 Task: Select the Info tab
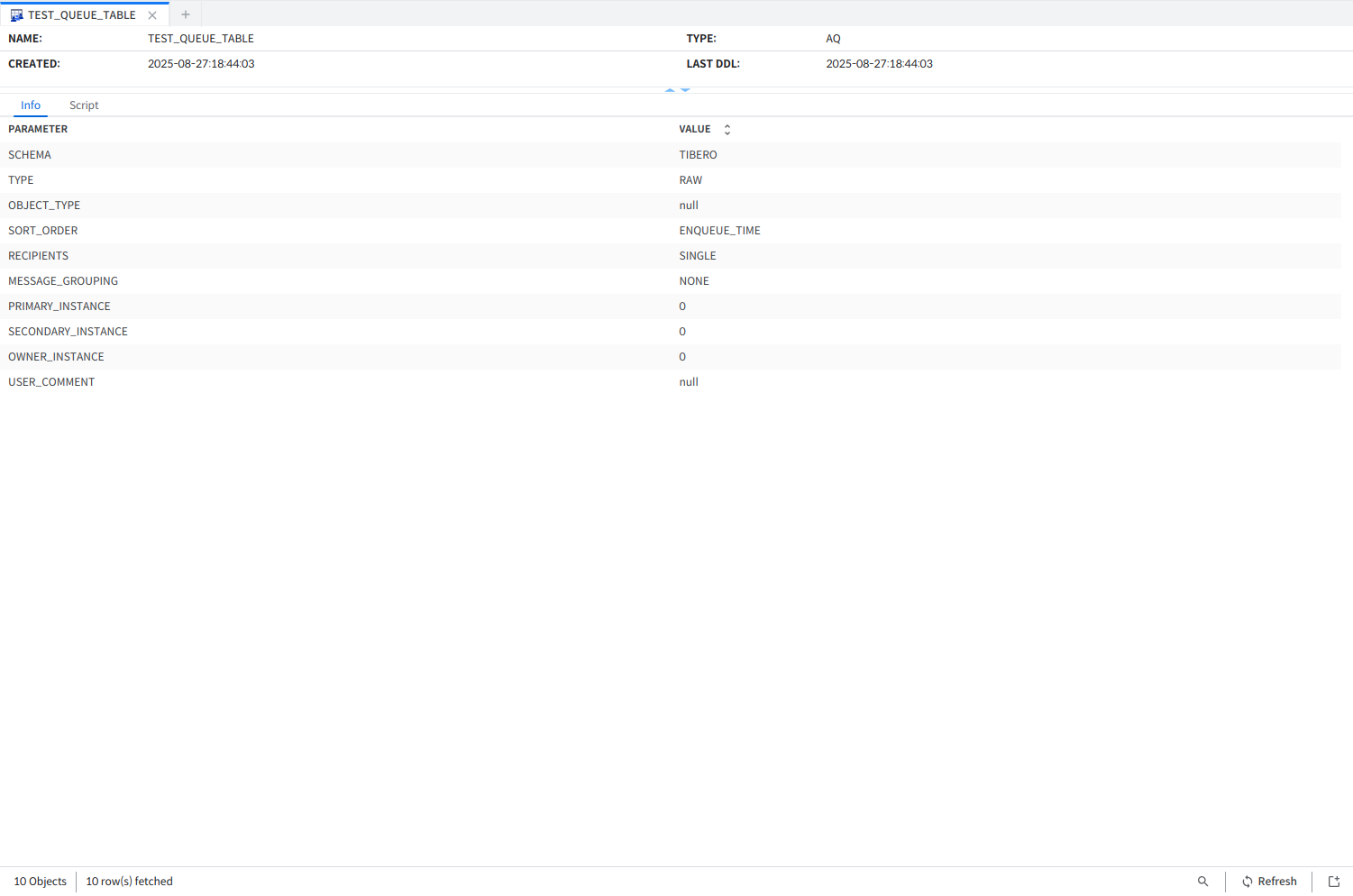tap(31, 105)
